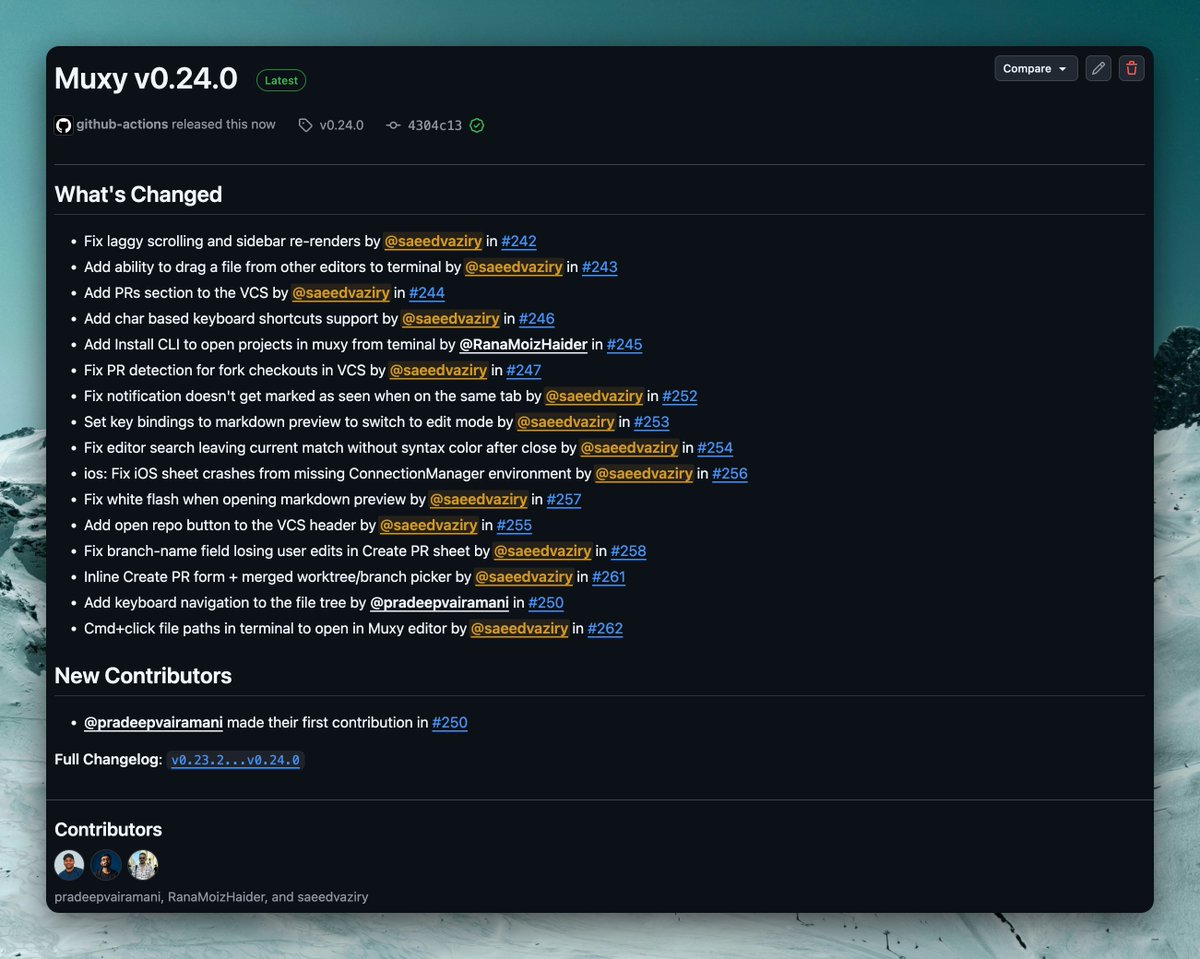Open the Compare dropdown
Viewport: 1200px width, 959px height.
click(x=1036, y=68)
